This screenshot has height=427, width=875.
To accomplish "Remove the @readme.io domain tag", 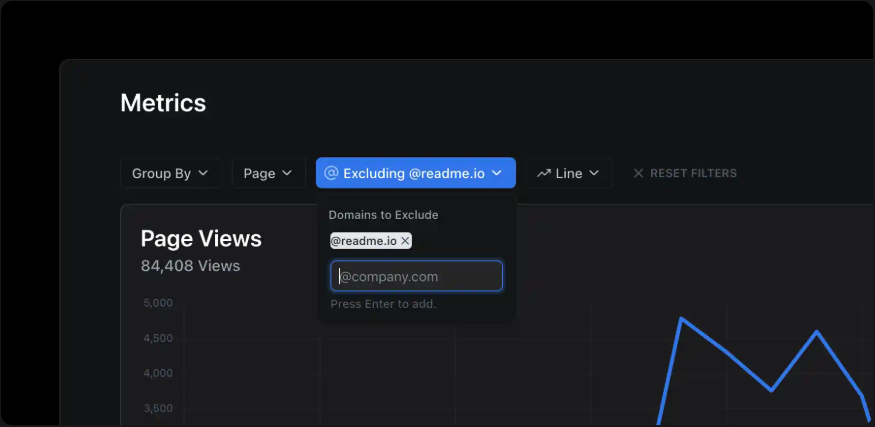I will coord(406,241).
